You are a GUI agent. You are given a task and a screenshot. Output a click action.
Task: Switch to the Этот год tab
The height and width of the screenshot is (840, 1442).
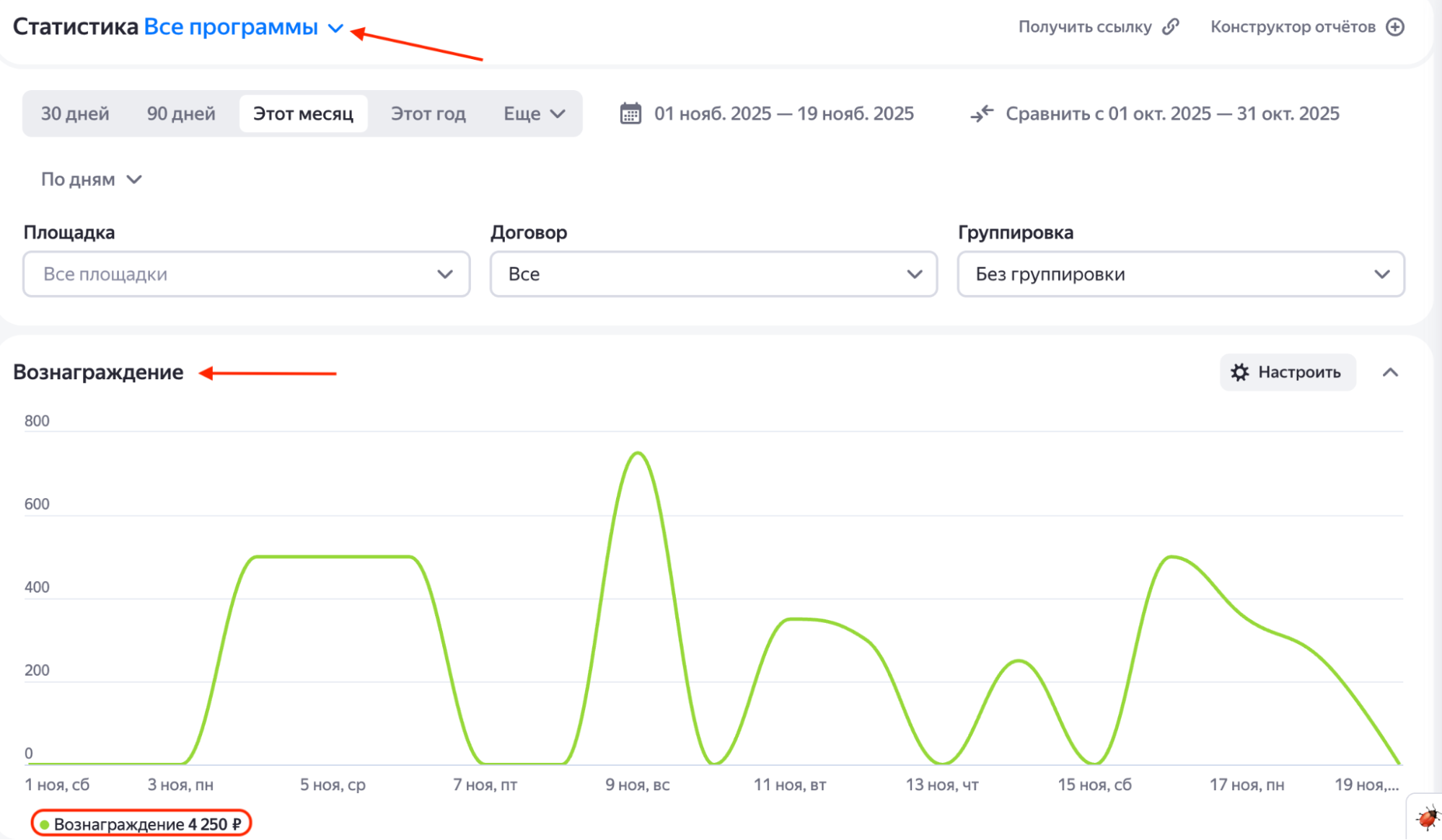428,113
